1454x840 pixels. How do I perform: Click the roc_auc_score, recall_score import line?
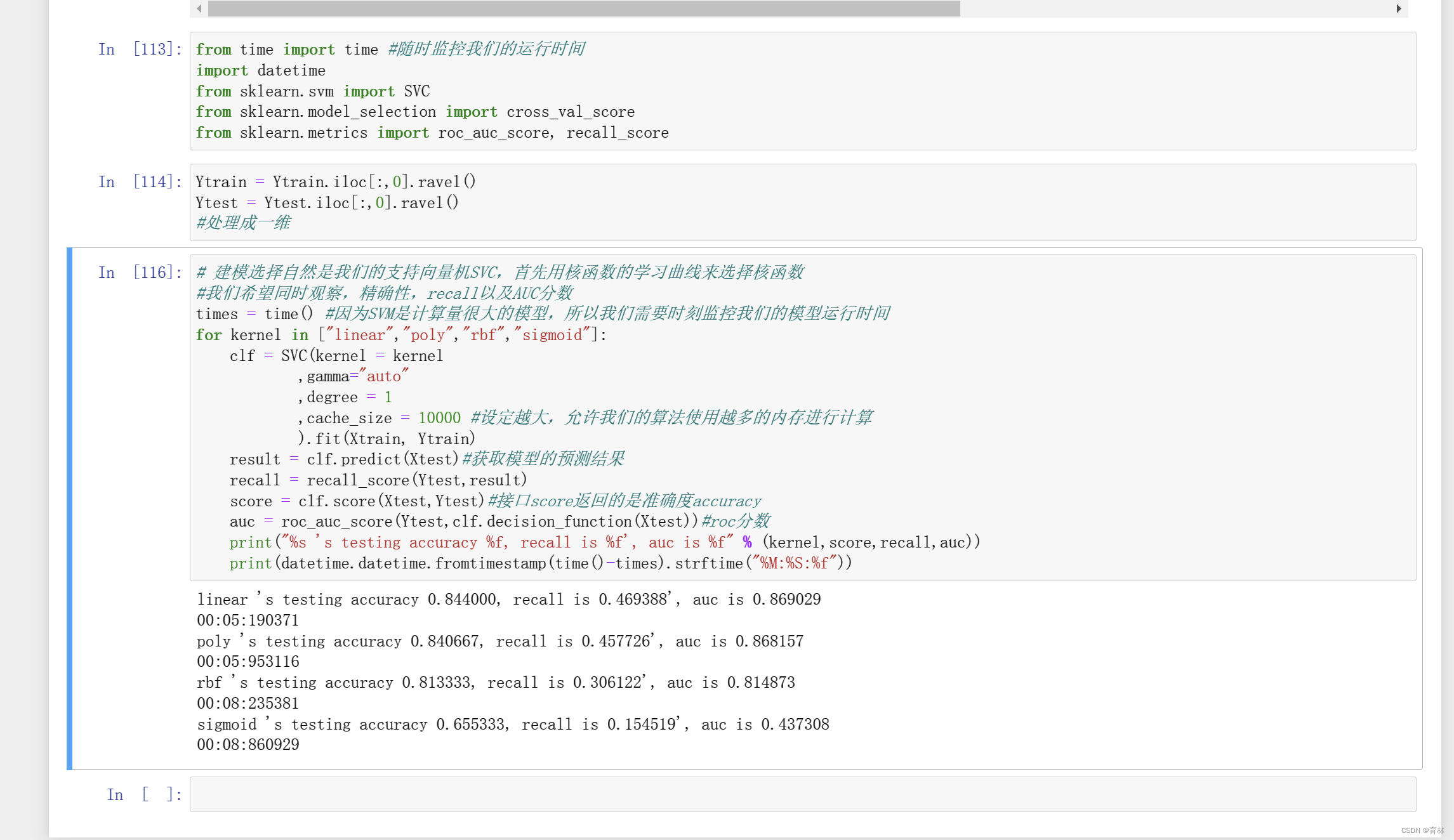coord(432,133)
